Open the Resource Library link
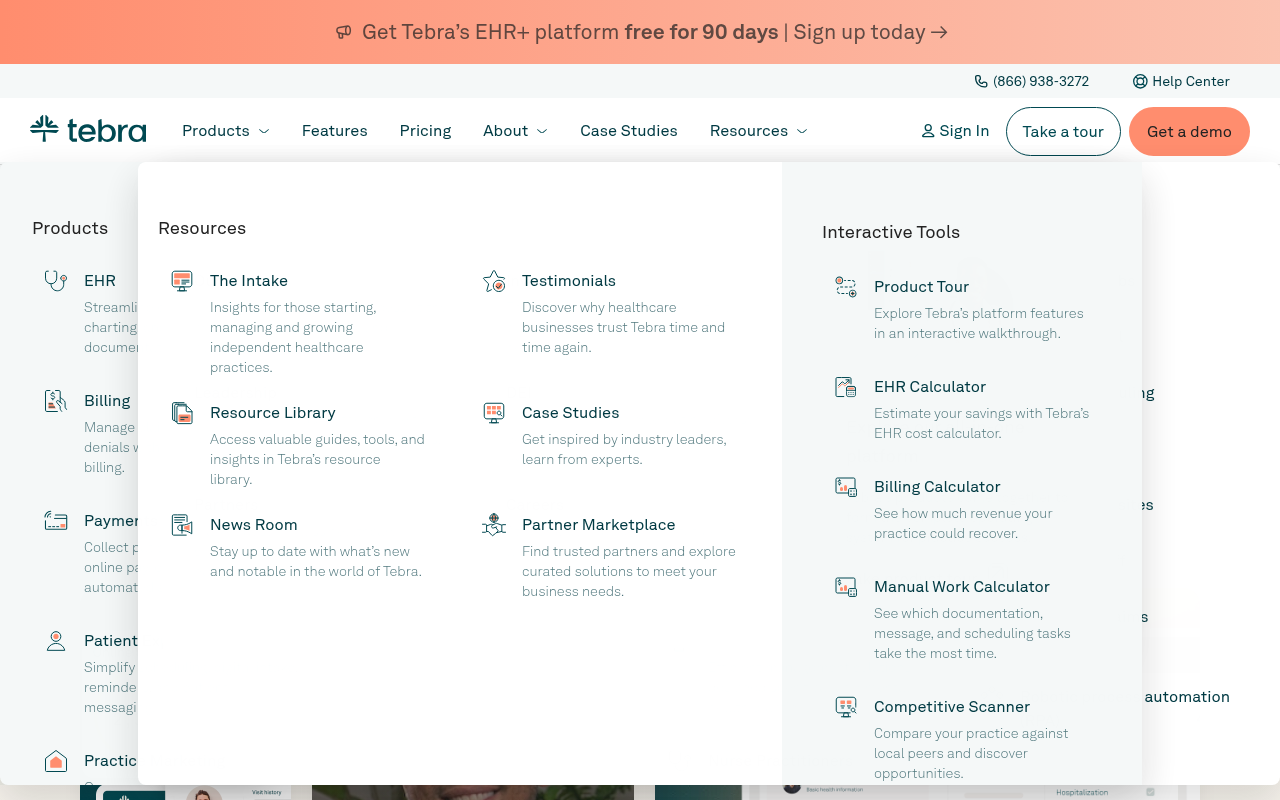Screen dimensions: 1280x800 click(x=273, y=413)
